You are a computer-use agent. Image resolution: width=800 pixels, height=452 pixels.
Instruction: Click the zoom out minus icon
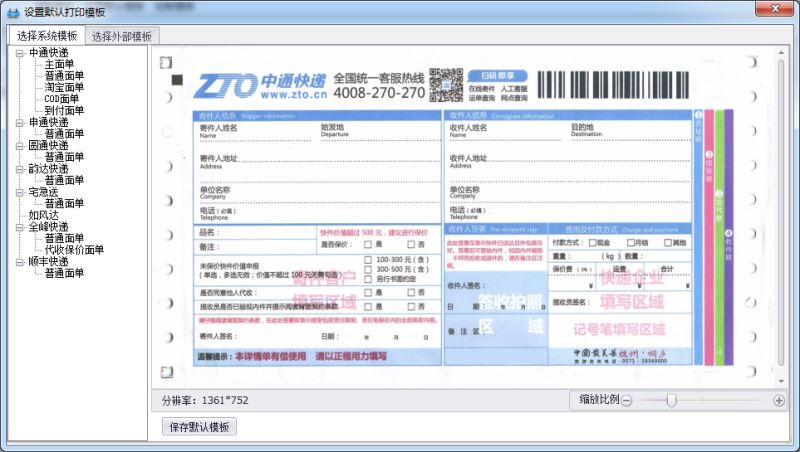click(627, 400)
